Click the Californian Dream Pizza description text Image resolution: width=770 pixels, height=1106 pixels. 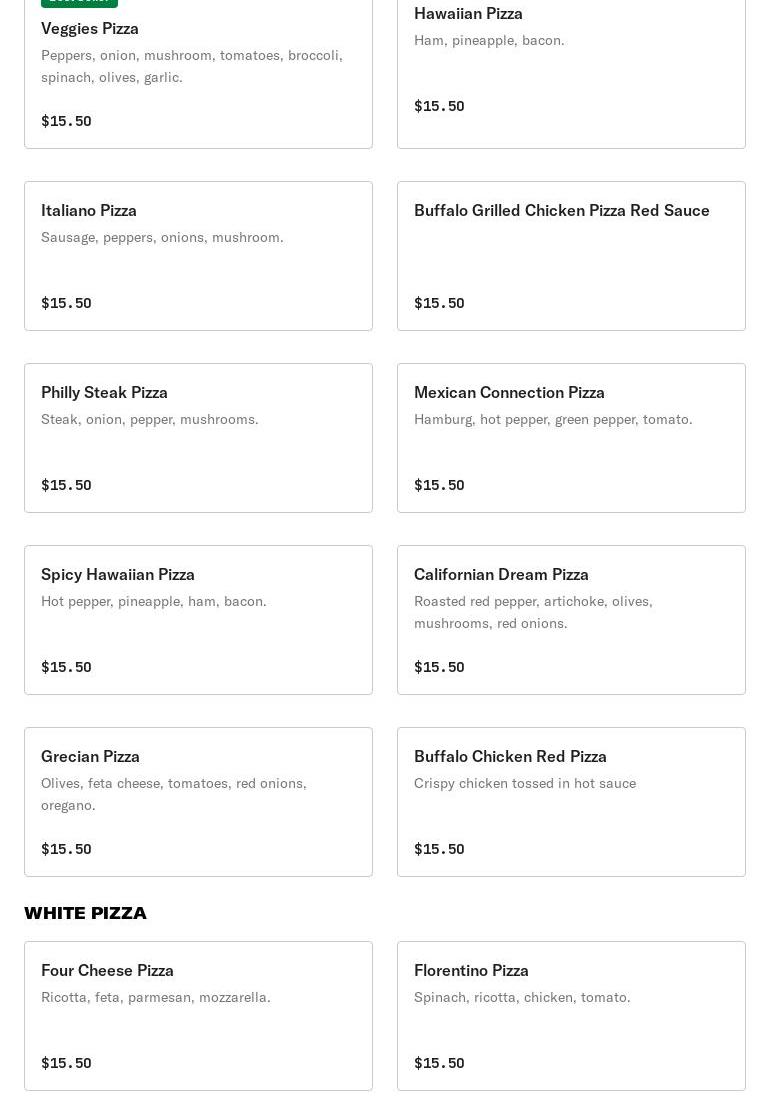[x=533, y=612]
